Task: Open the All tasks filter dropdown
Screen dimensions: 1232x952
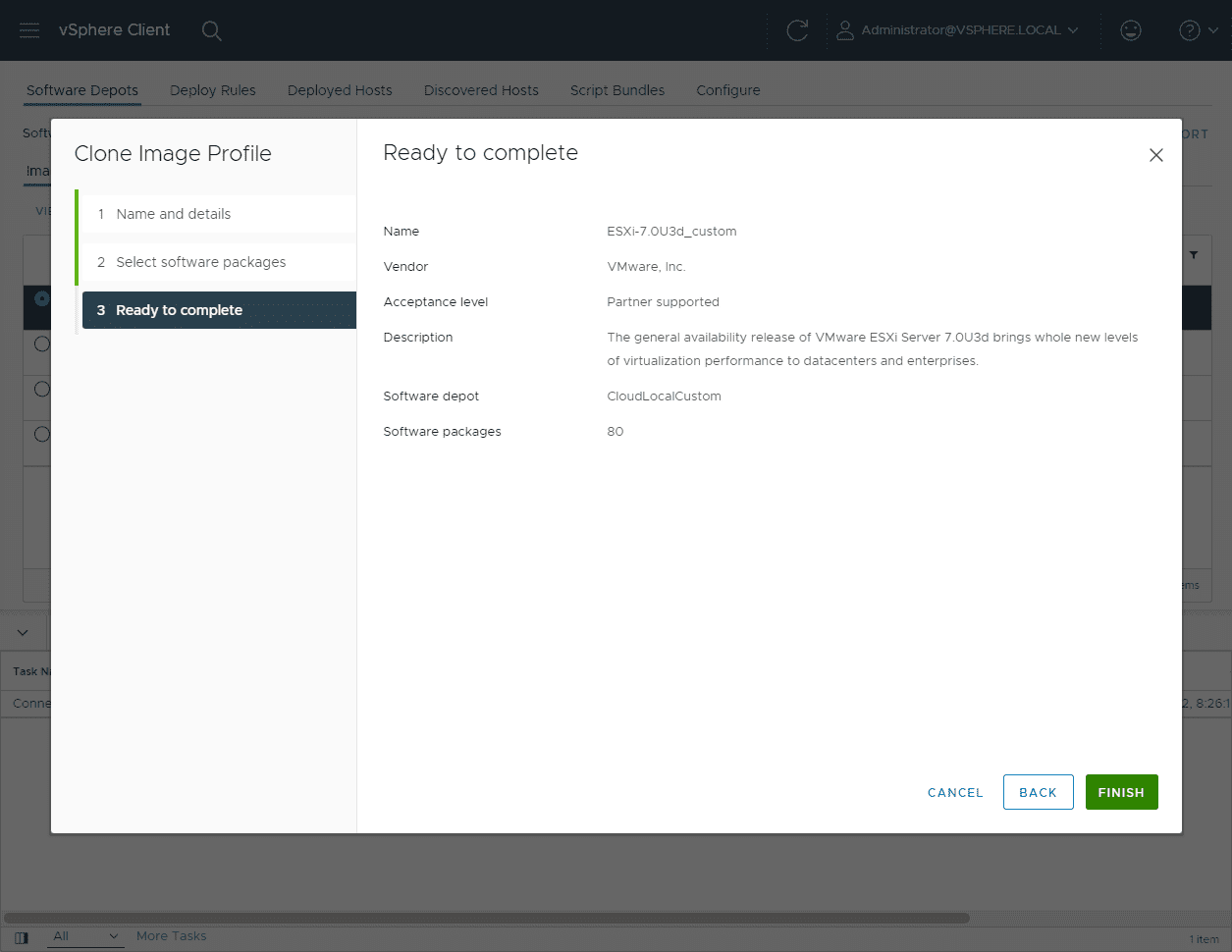Action: pos(85,936)
